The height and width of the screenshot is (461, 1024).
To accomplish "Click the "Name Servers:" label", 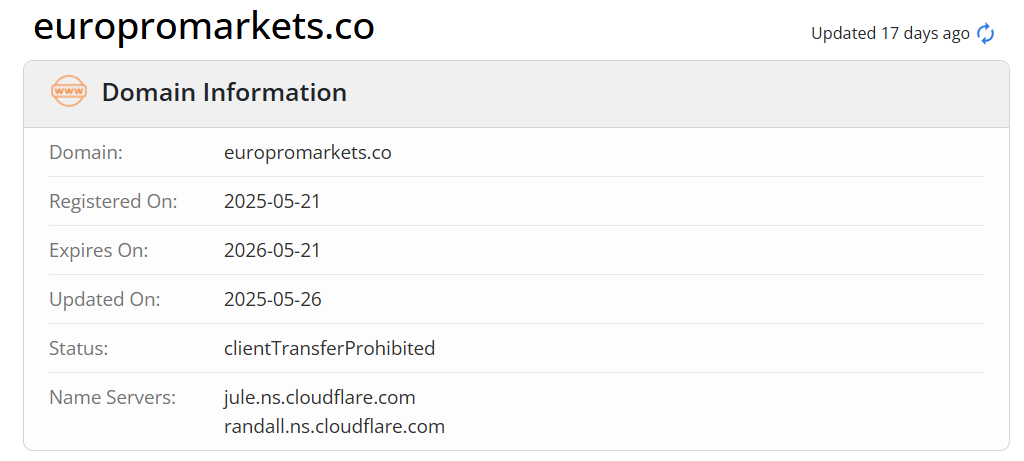I will (112, 397).
